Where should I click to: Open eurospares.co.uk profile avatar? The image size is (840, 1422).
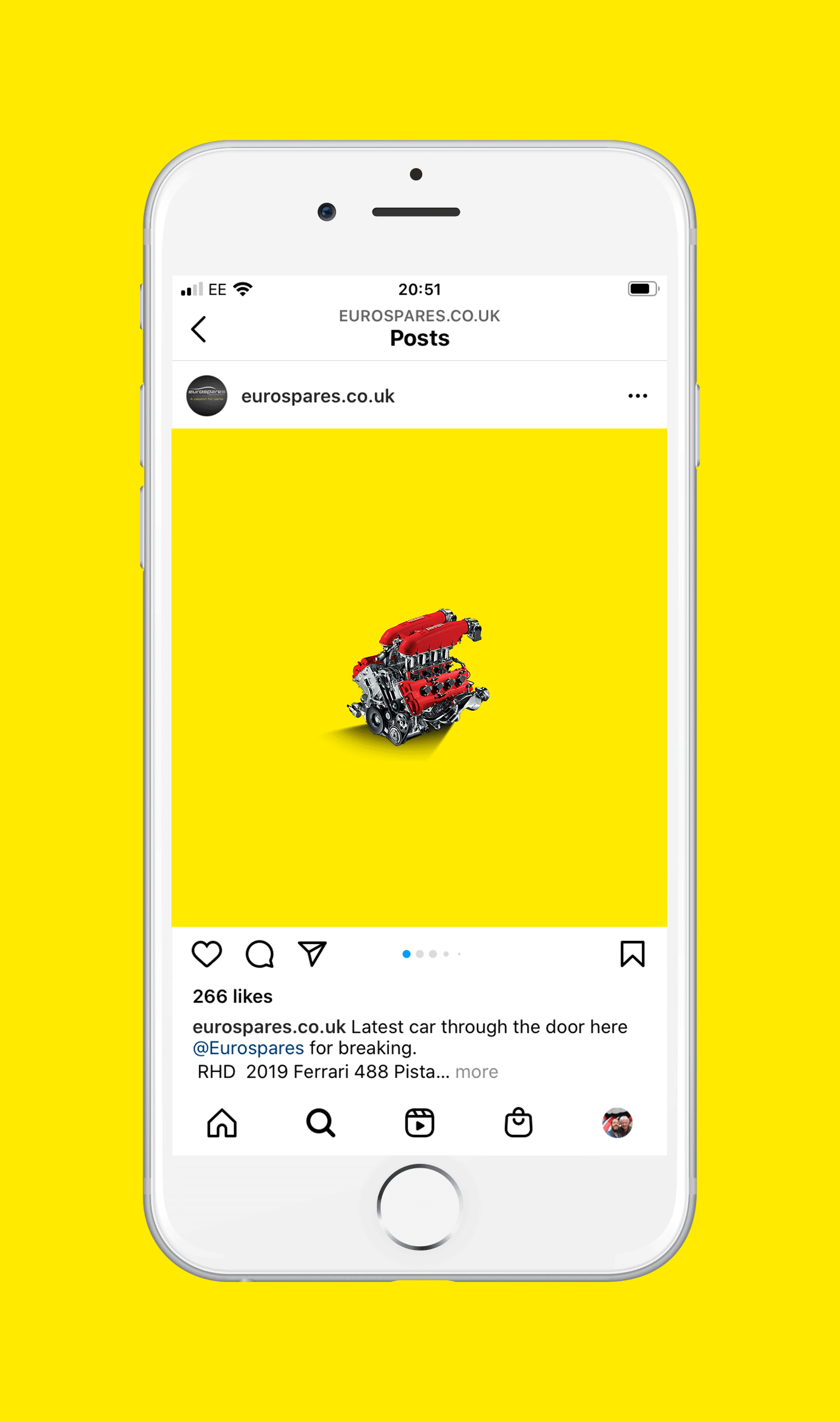(x=207, y=396)
